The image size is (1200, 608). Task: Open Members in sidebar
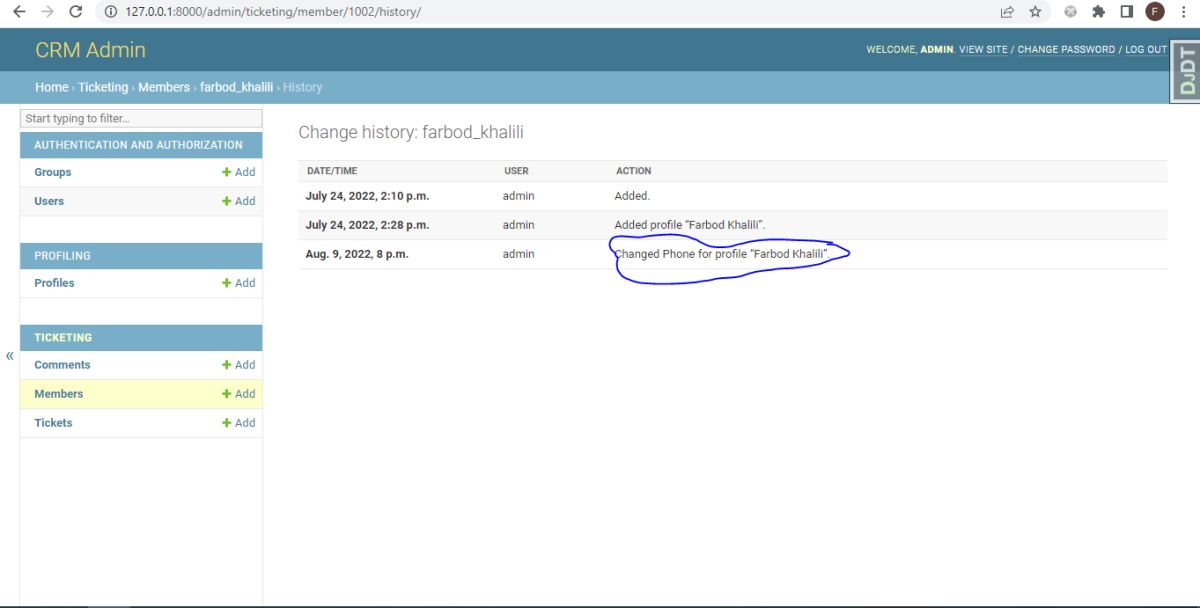[59, 394]
